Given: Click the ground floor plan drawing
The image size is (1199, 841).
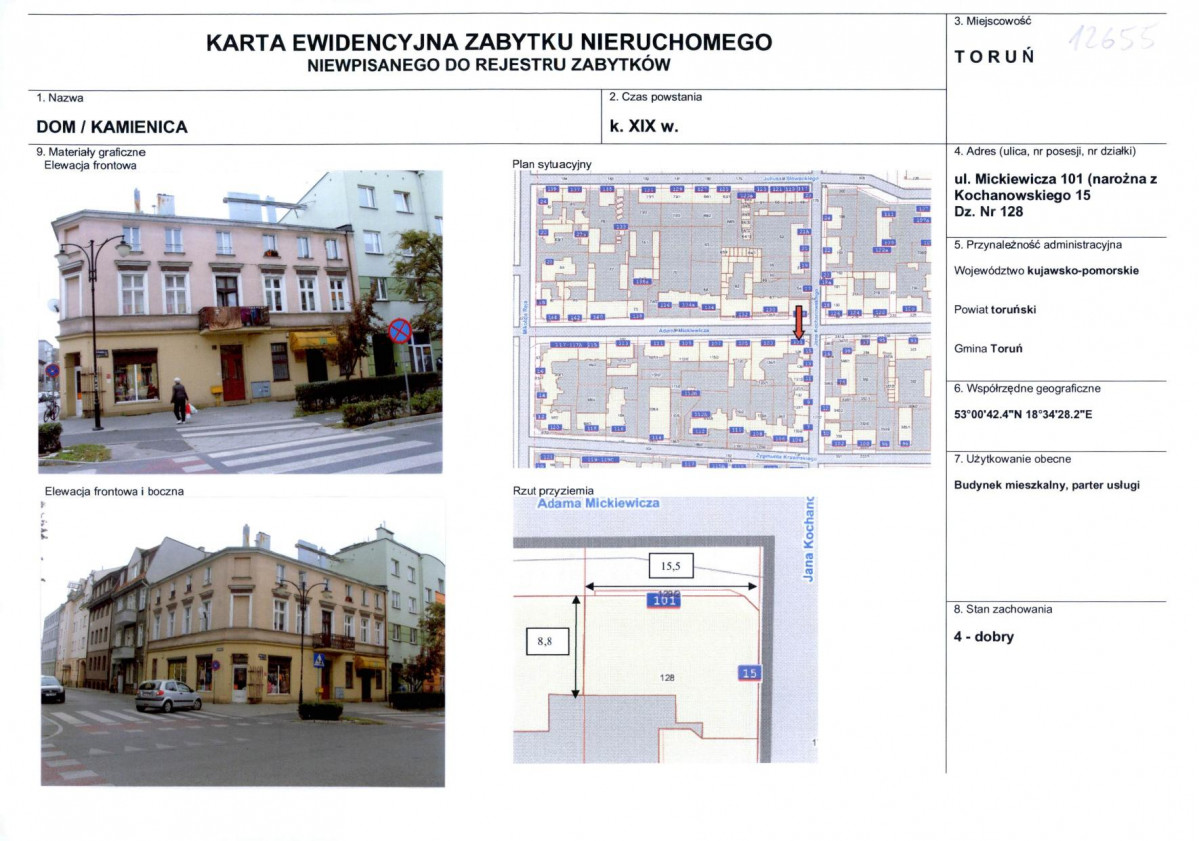Looking at the screenshot, I should 665,630.
